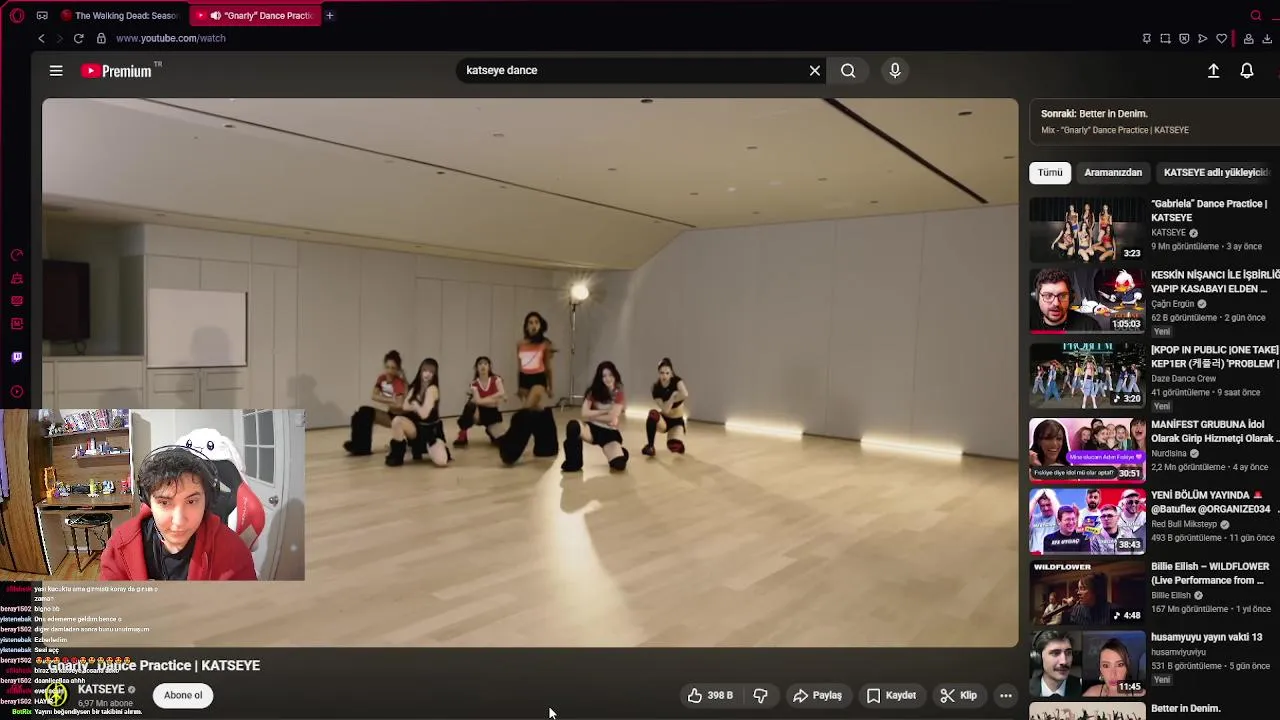
Task: Switch to the Gnarly Dance Practice tab
Action: [255, 15]
